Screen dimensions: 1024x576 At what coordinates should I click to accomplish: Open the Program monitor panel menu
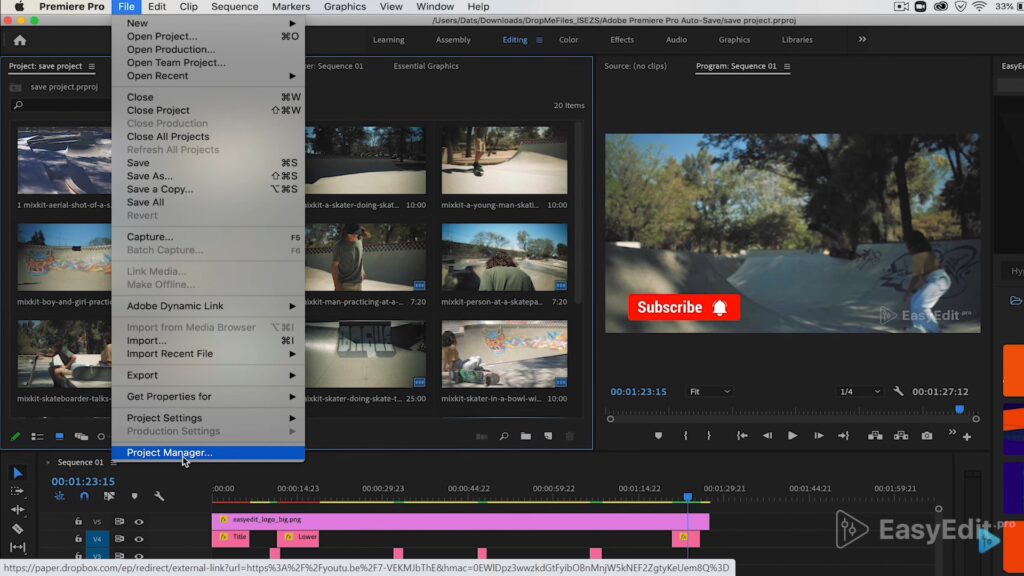pos(787,66)
